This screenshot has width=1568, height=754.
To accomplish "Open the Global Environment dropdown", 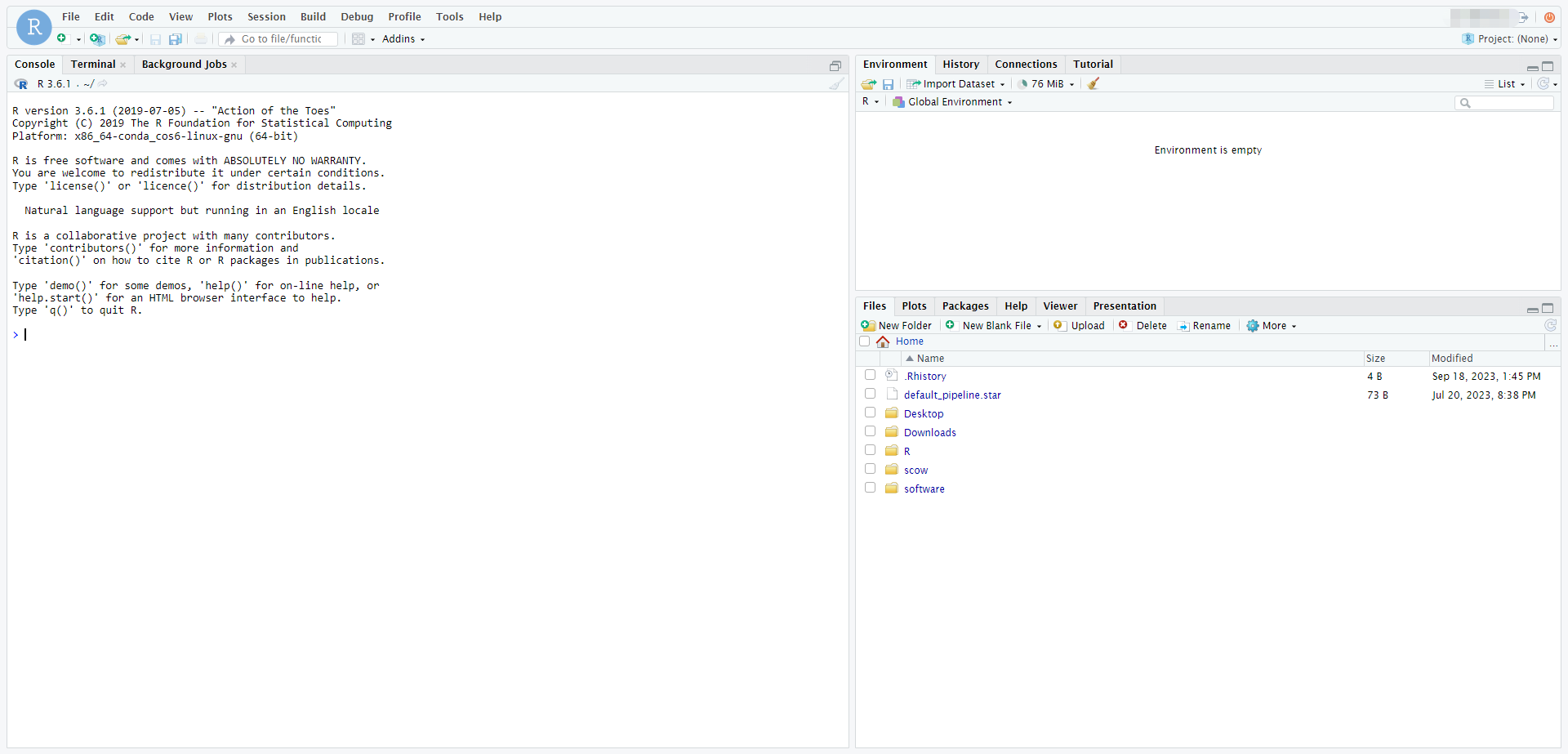I will (x=955, y=102).
